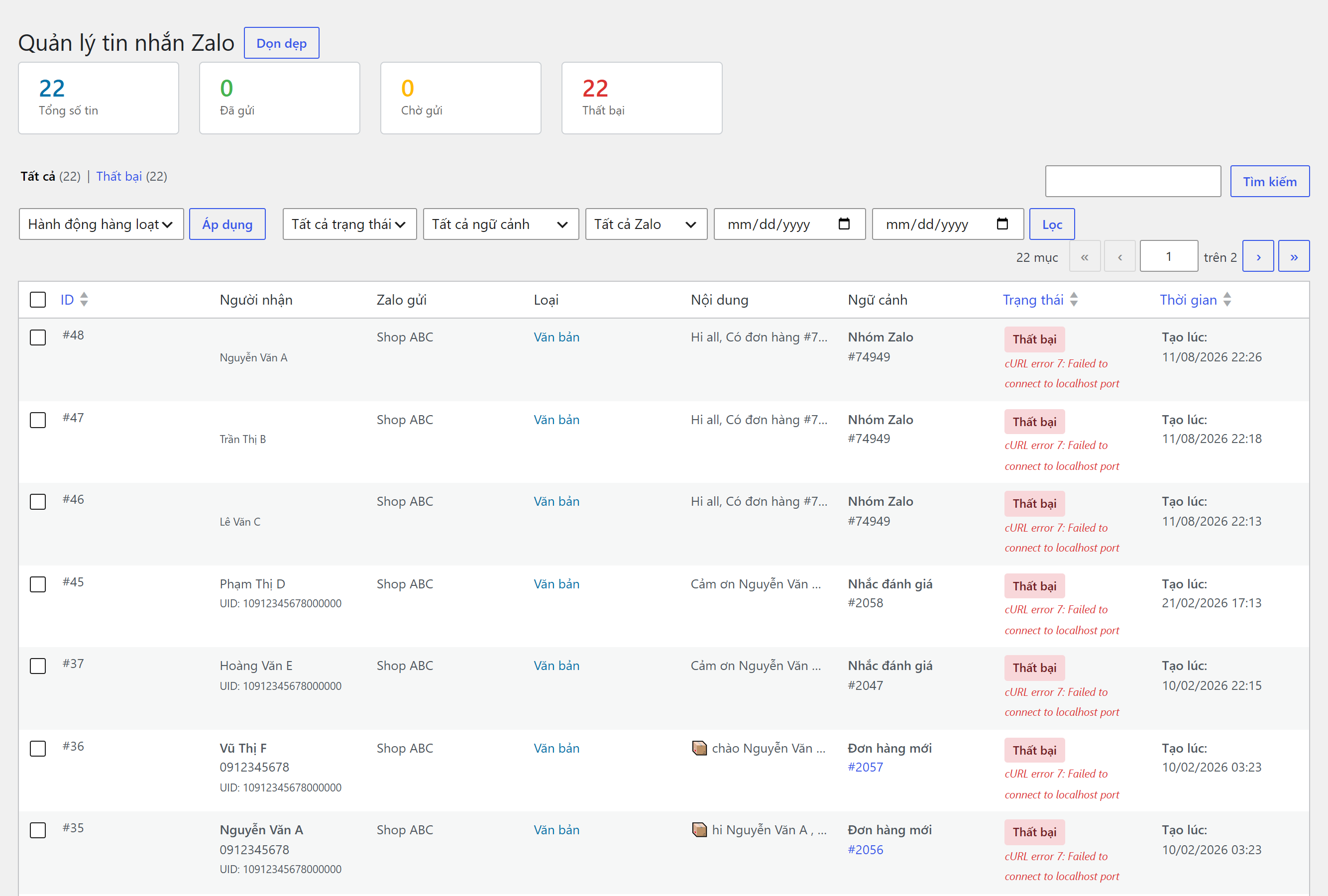Switch to Thất bại view filter
This screenshot has height=896, width=1328.
tap(119, 177)
